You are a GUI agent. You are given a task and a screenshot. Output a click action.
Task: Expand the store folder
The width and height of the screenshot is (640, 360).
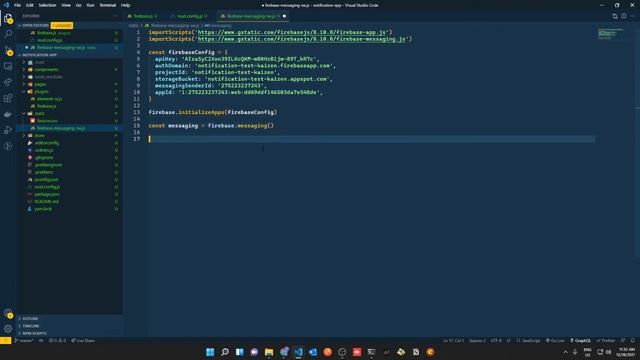tap(40, 136)
